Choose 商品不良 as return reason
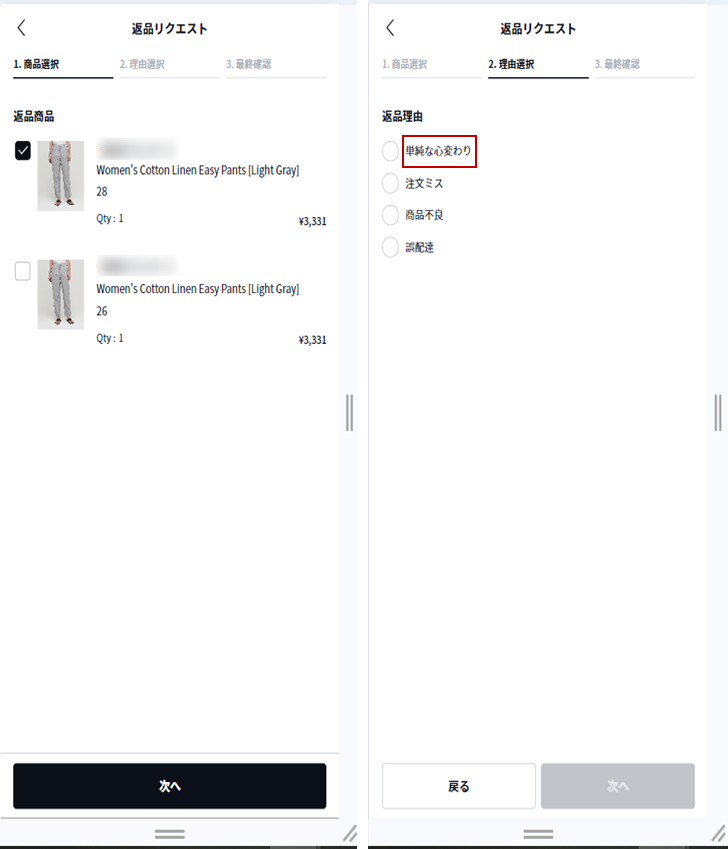Screen dimensions: 728x849 click(x=390, y=215)
